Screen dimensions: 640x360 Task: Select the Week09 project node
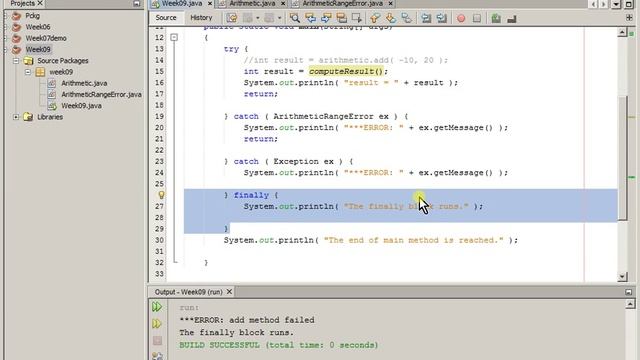click(38, 49)
